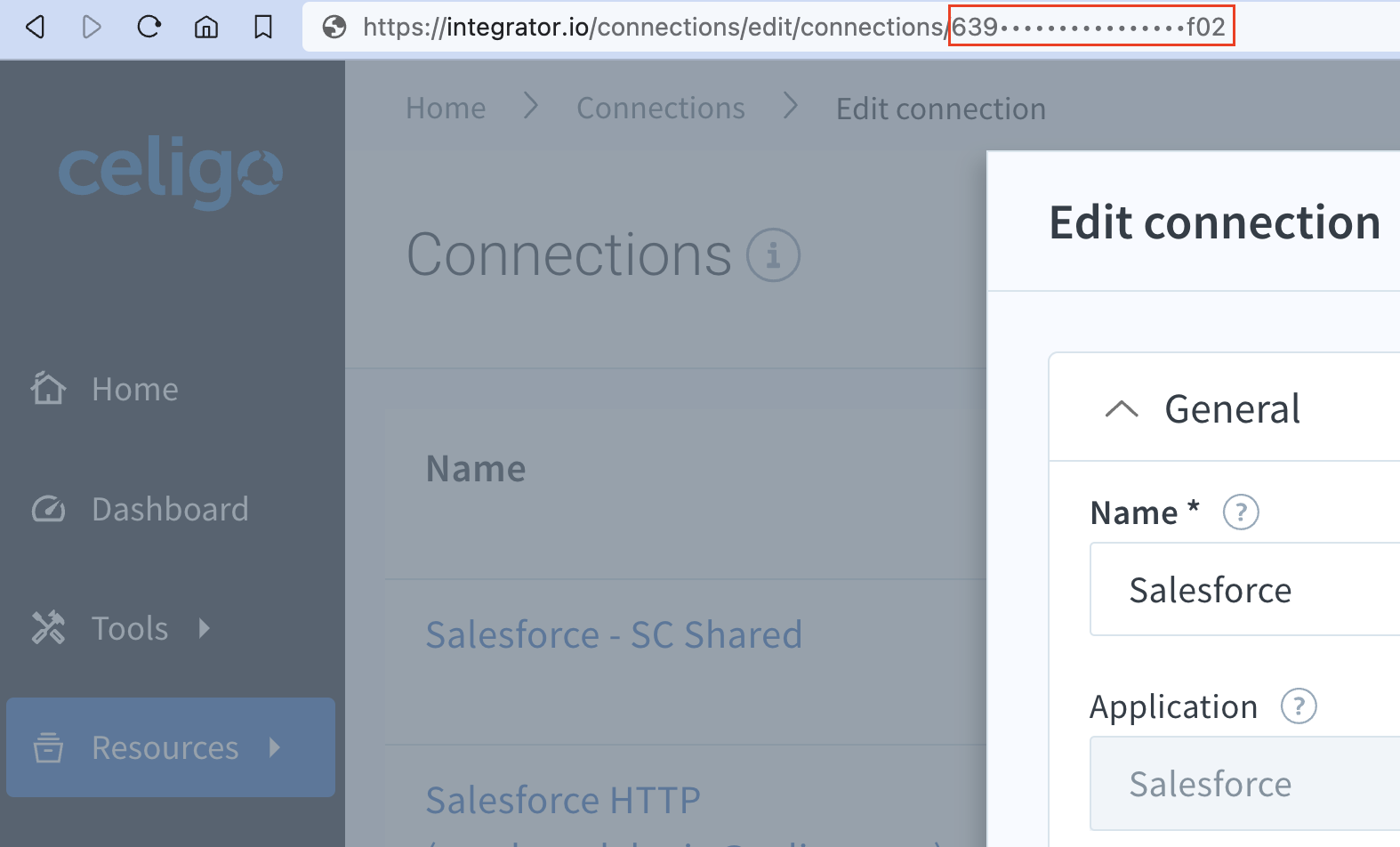This screenshot has height=847, width=1400.
Task: Click the Resources box icon
Action: point(48,747)
